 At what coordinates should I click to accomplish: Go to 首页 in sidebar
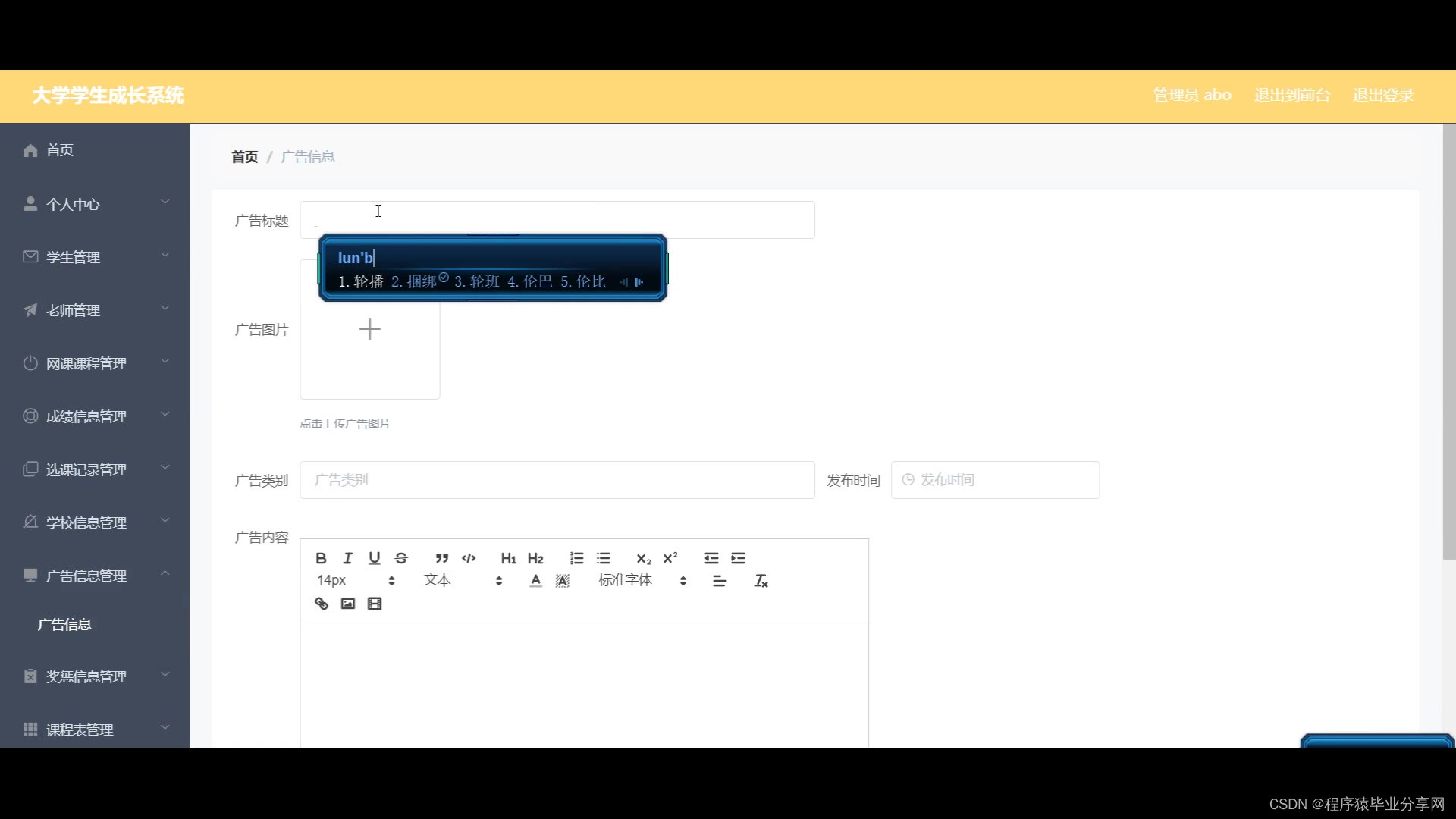point(59,150)
